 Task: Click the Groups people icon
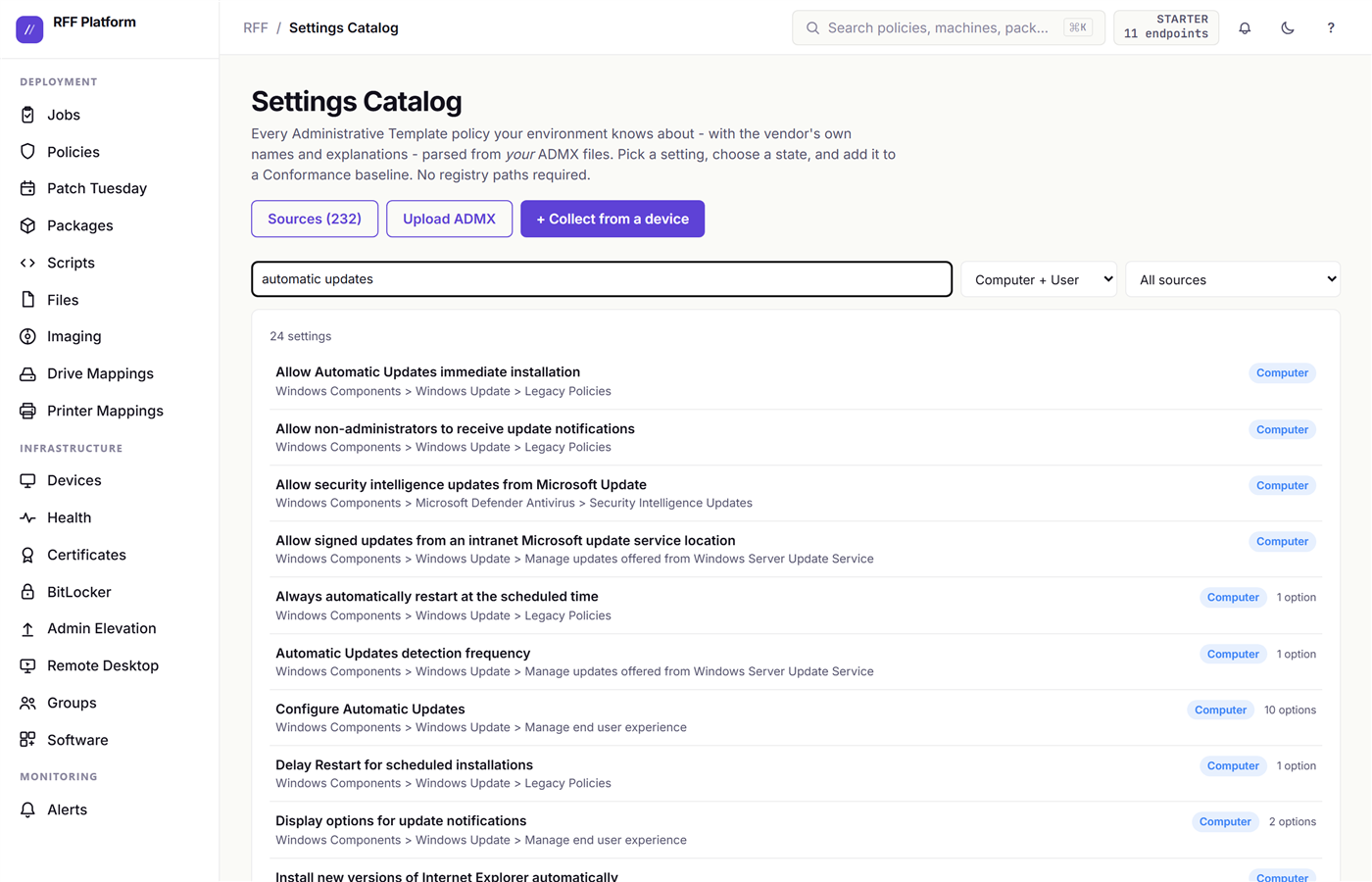27,703
